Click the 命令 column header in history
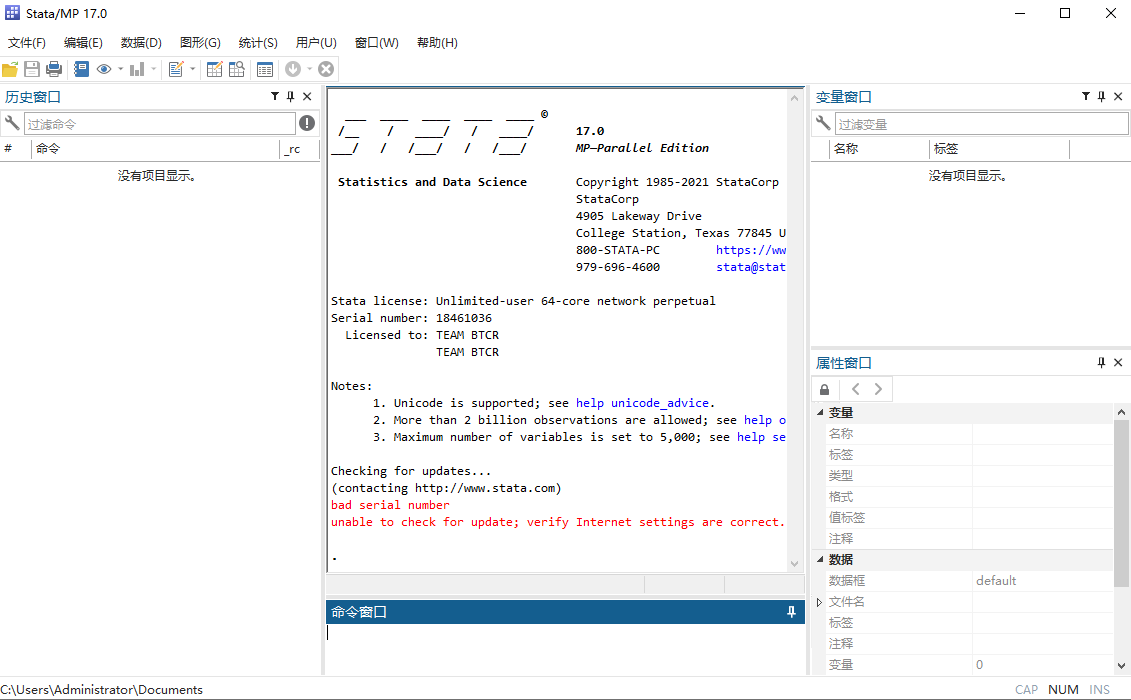 tap(155, 149)
